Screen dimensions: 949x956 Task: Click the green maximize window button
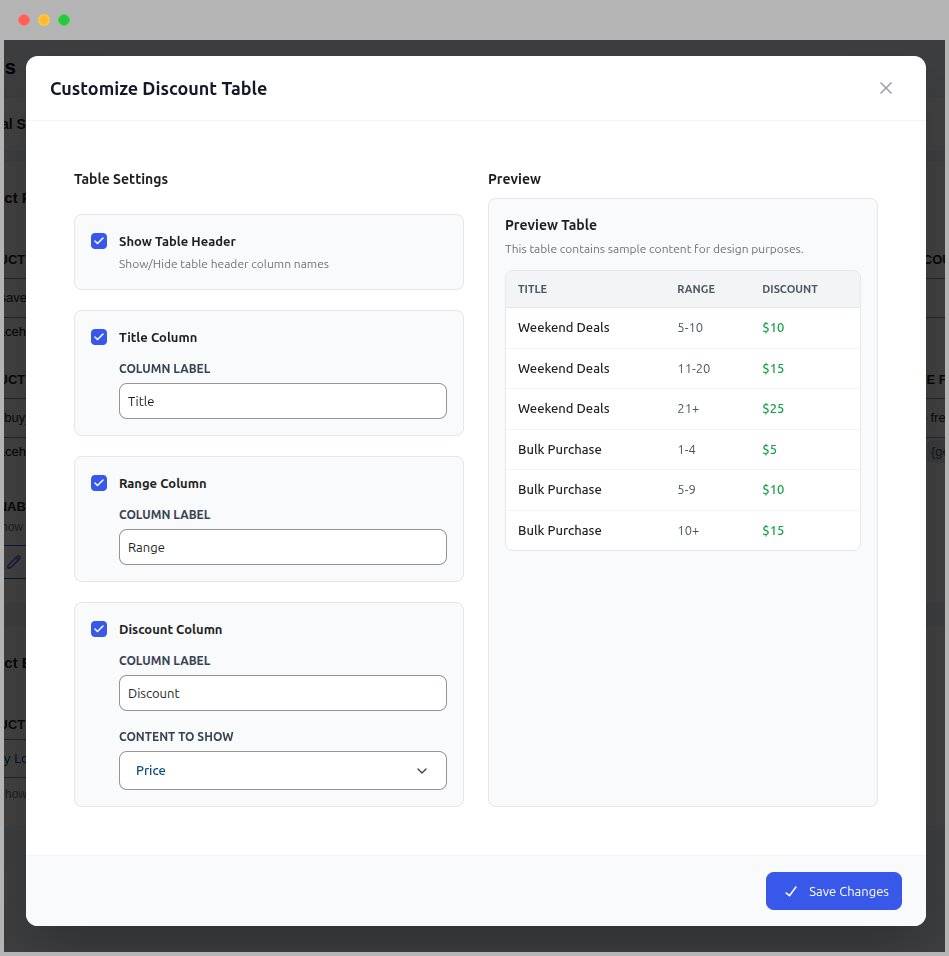64,20
